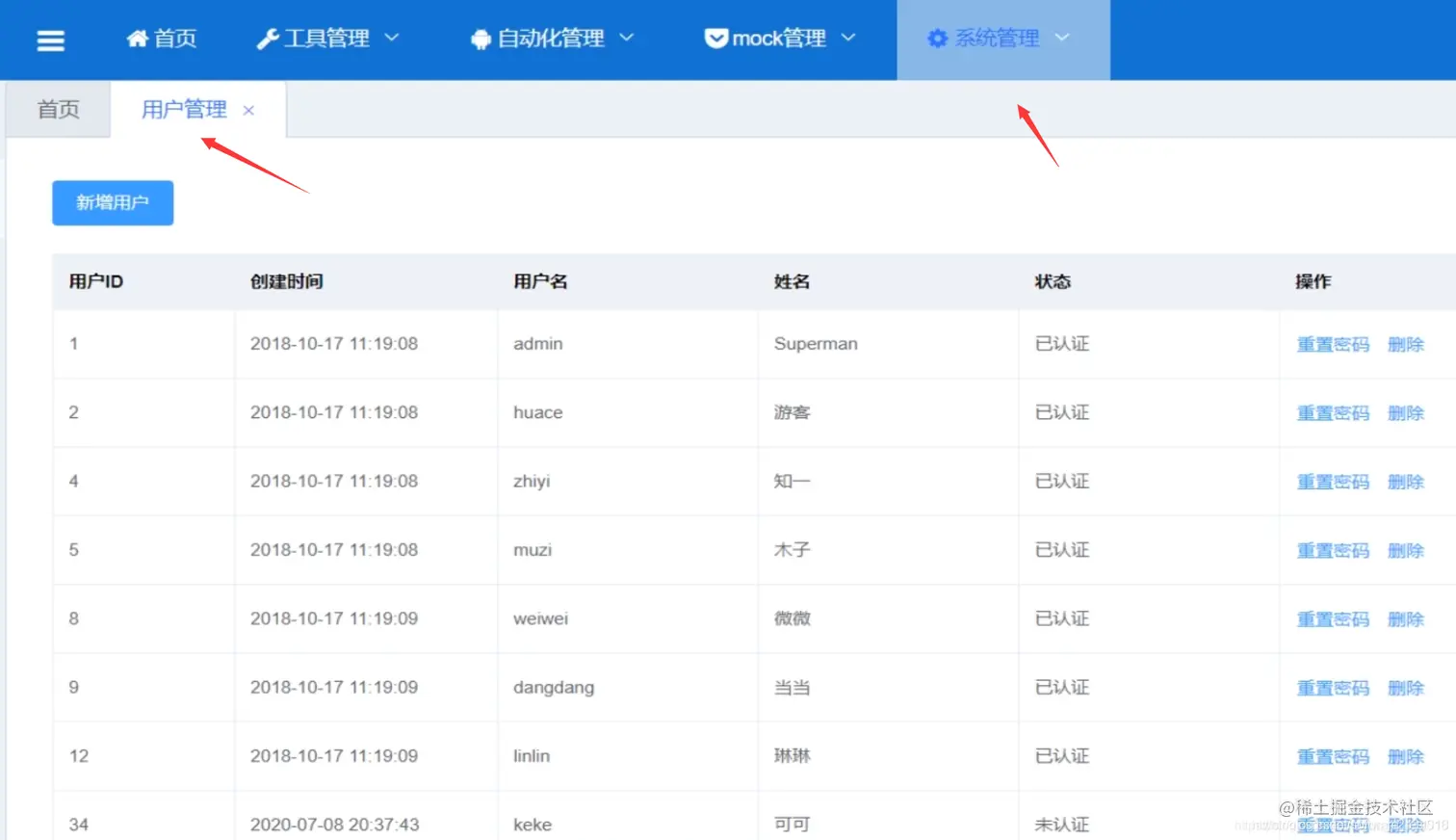The width and height of the screenshot is (1456, 840).
Task: Click 删除 for user huace
Action: point(1405,412)
